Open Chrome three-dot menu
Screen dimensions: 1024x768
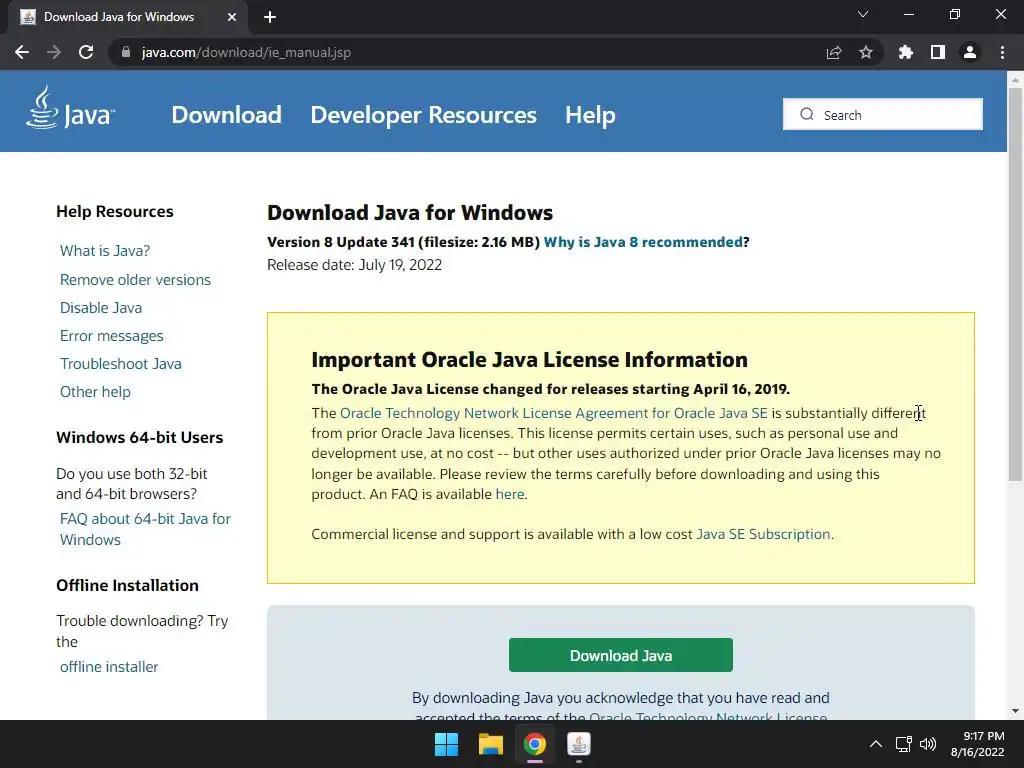[x=1002, y=52]
